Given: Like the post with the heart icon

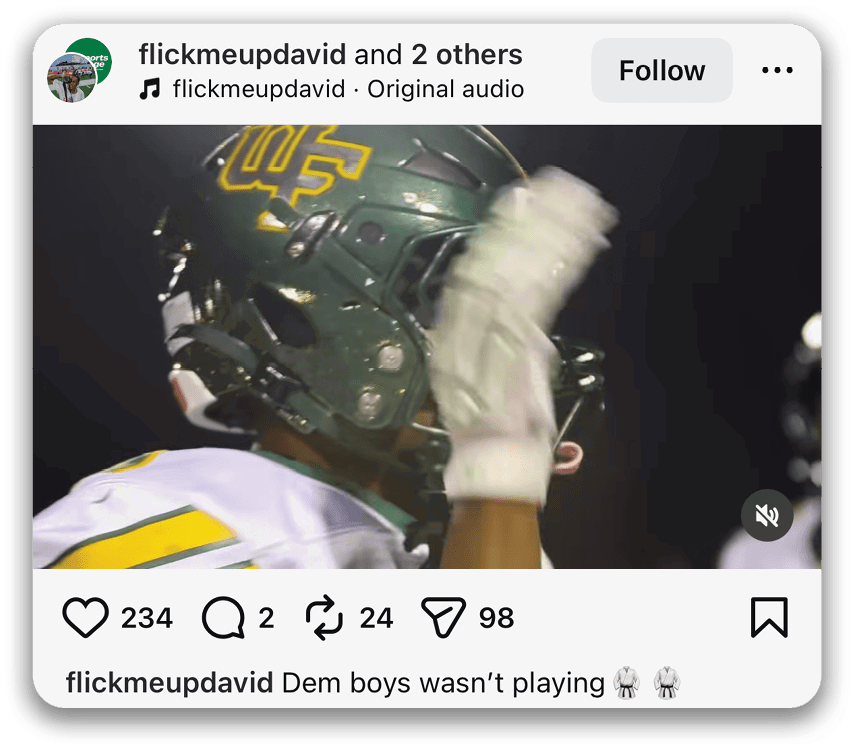Looking at the screenshot, I should (x=85, y=618).
